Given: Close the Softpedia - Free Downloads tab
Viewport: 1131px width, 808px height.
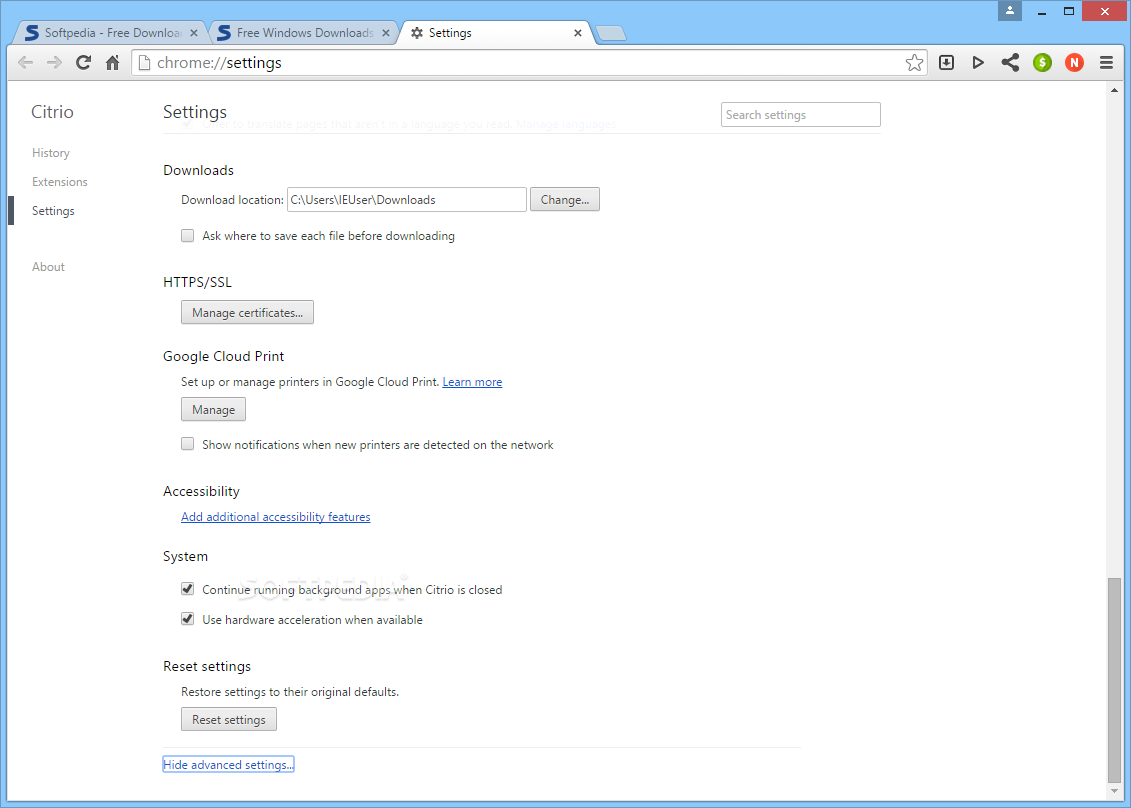Looking at the screenshot, I should (x=193, y=33).
